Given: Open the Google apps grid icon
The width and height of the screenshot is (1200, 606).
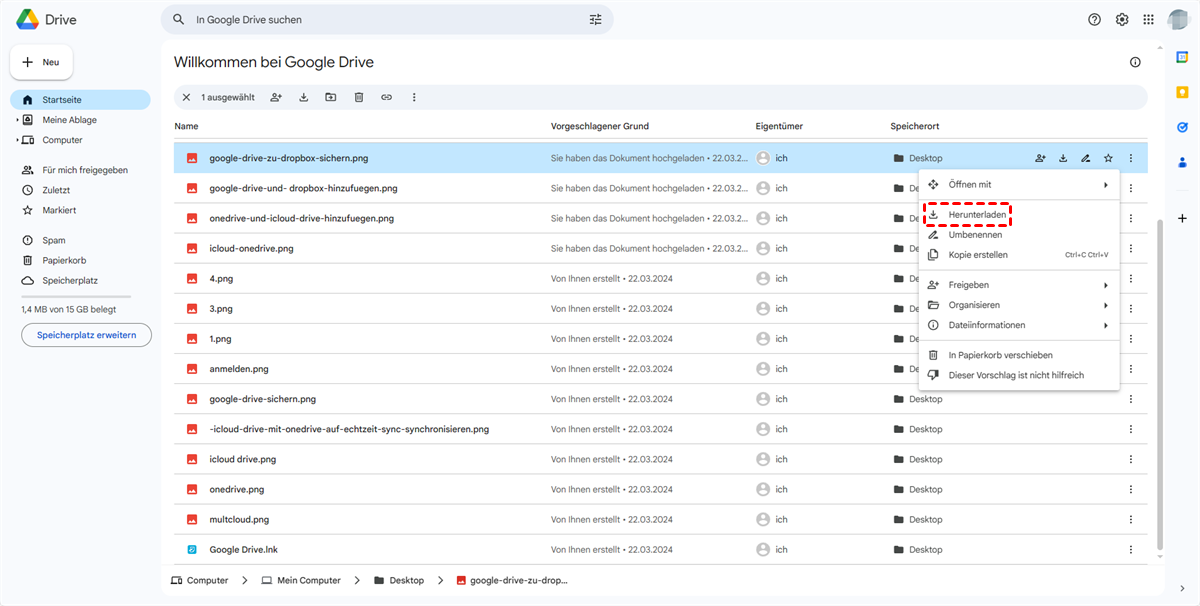Looking at the screenshot, I should coord(1148,19).
